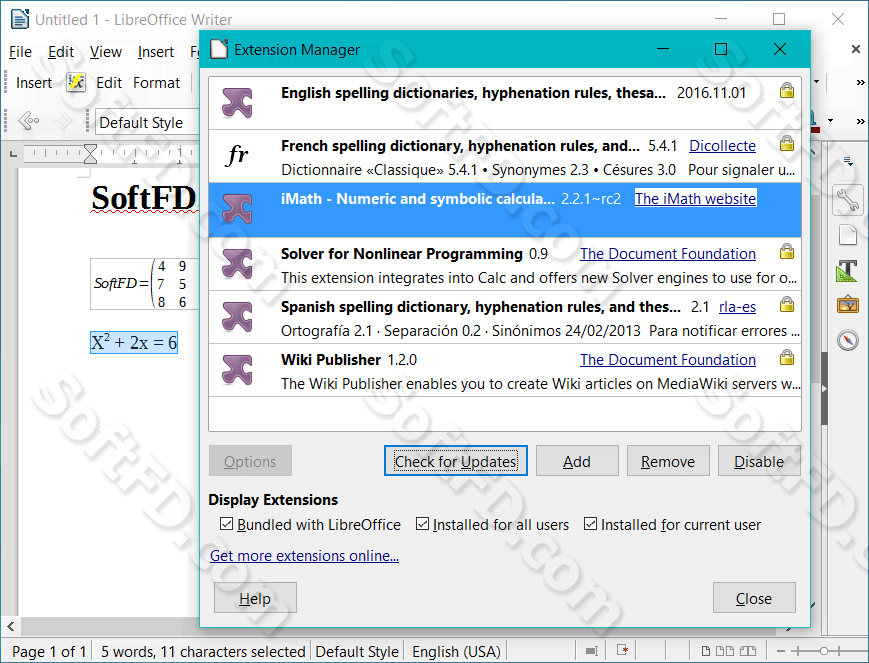Click the zoom slider handle in status bar
Viewport: 869px width, 663px height.
click(x=824, y=651)
